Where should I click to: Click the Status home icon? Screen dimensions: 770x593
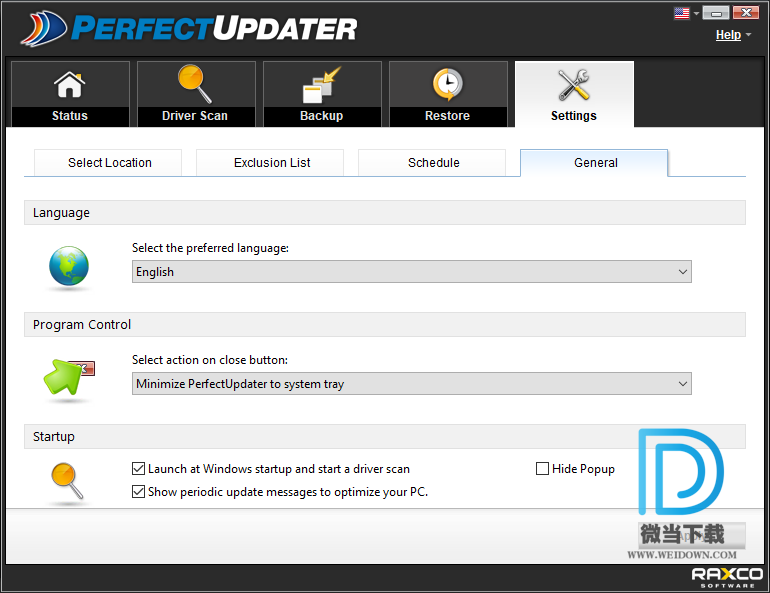pos(69,85)
